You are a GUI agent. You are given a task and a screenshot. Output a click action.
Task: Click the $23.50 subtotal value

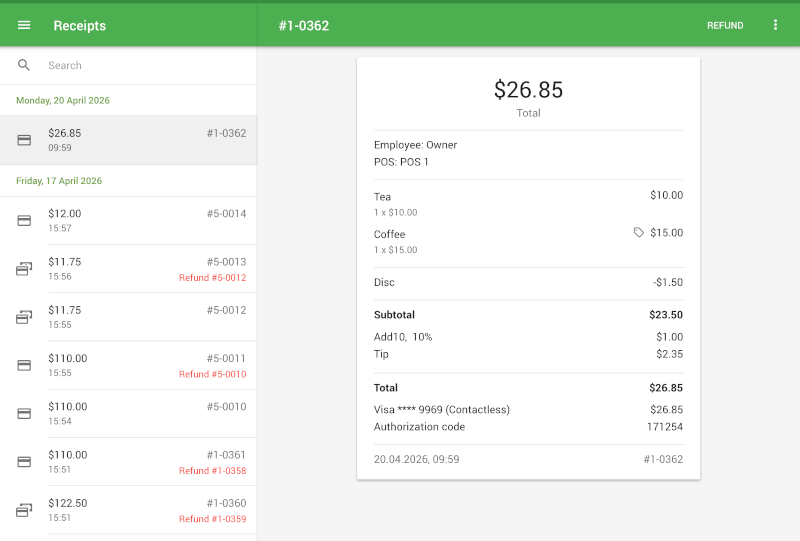[x=666, y=315]
